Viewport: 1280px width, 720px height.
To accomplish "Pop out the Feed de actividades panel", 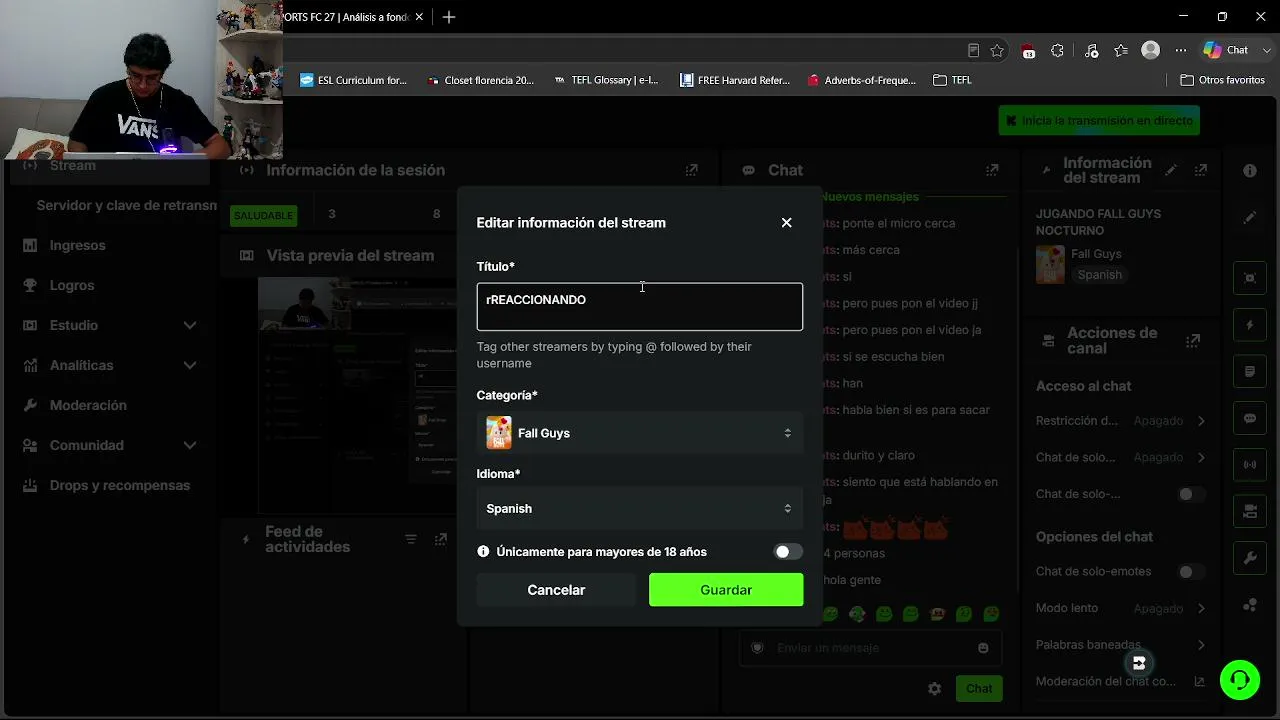I will point(441,539).
